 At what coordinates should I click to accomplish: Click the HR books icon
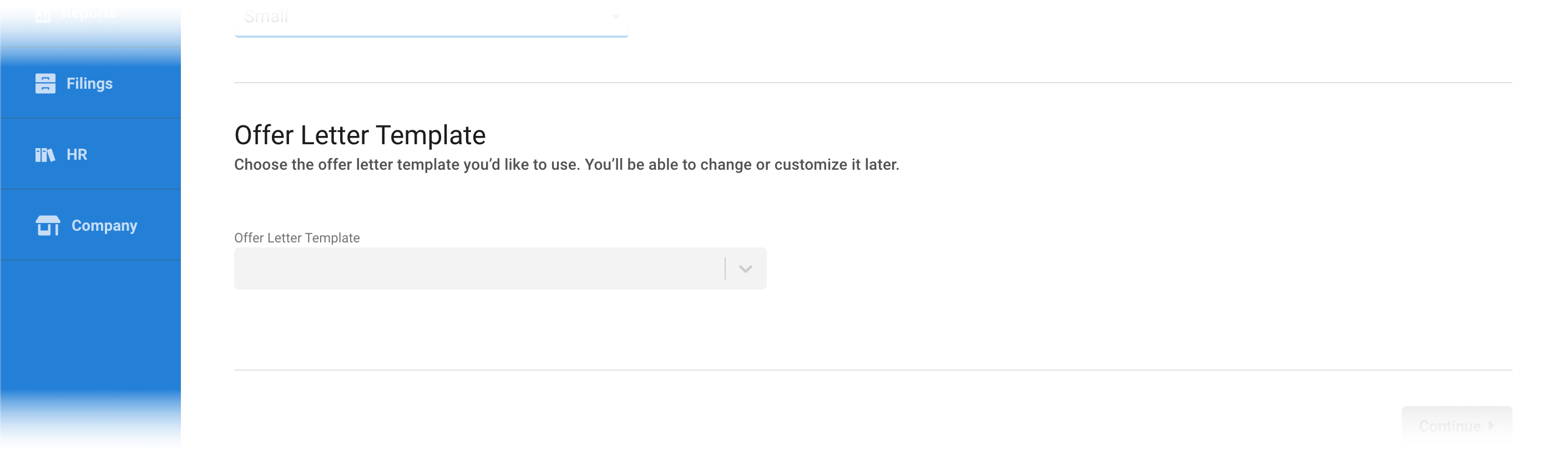[x=45, y=155]
